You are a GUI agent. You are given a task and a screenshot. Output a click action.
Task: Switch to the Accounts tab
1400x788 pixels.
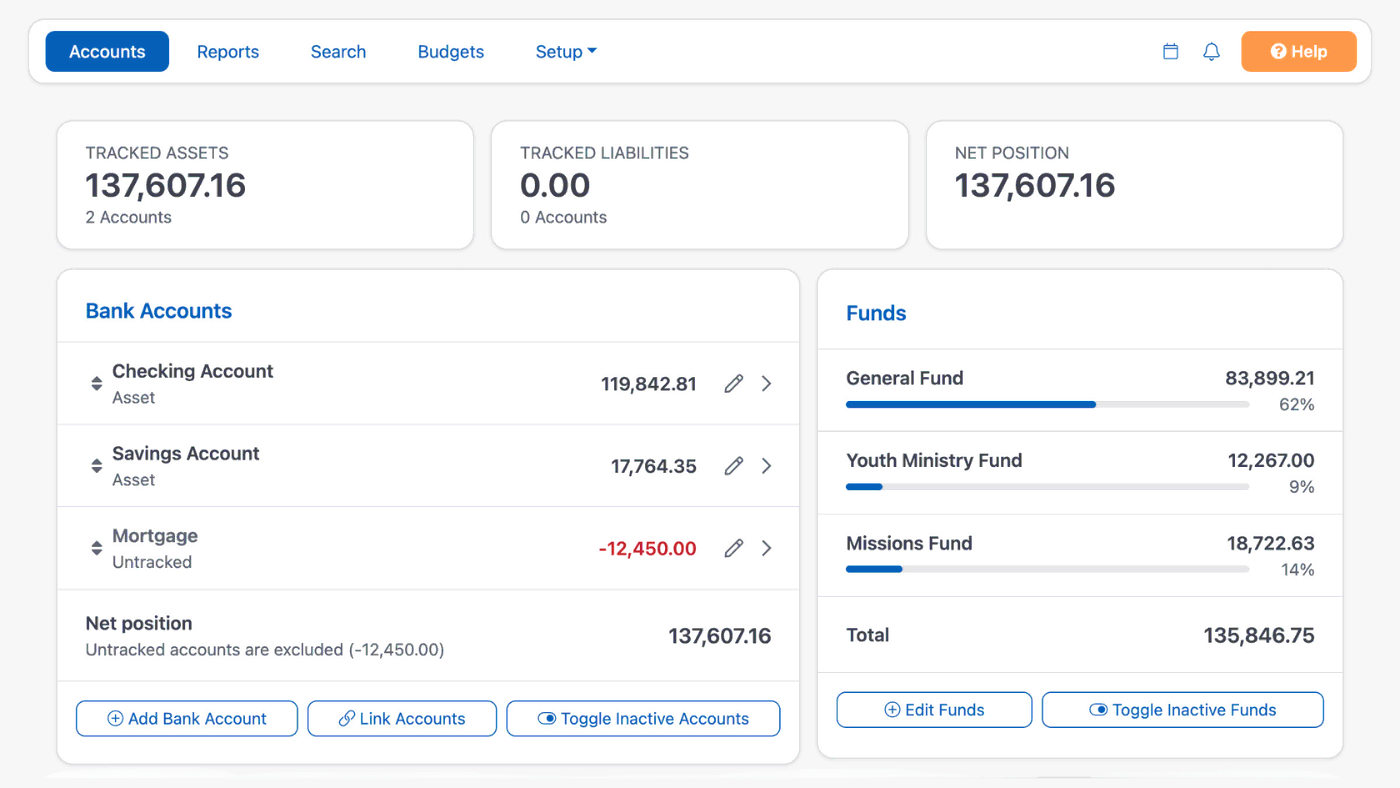pos(107,52)
